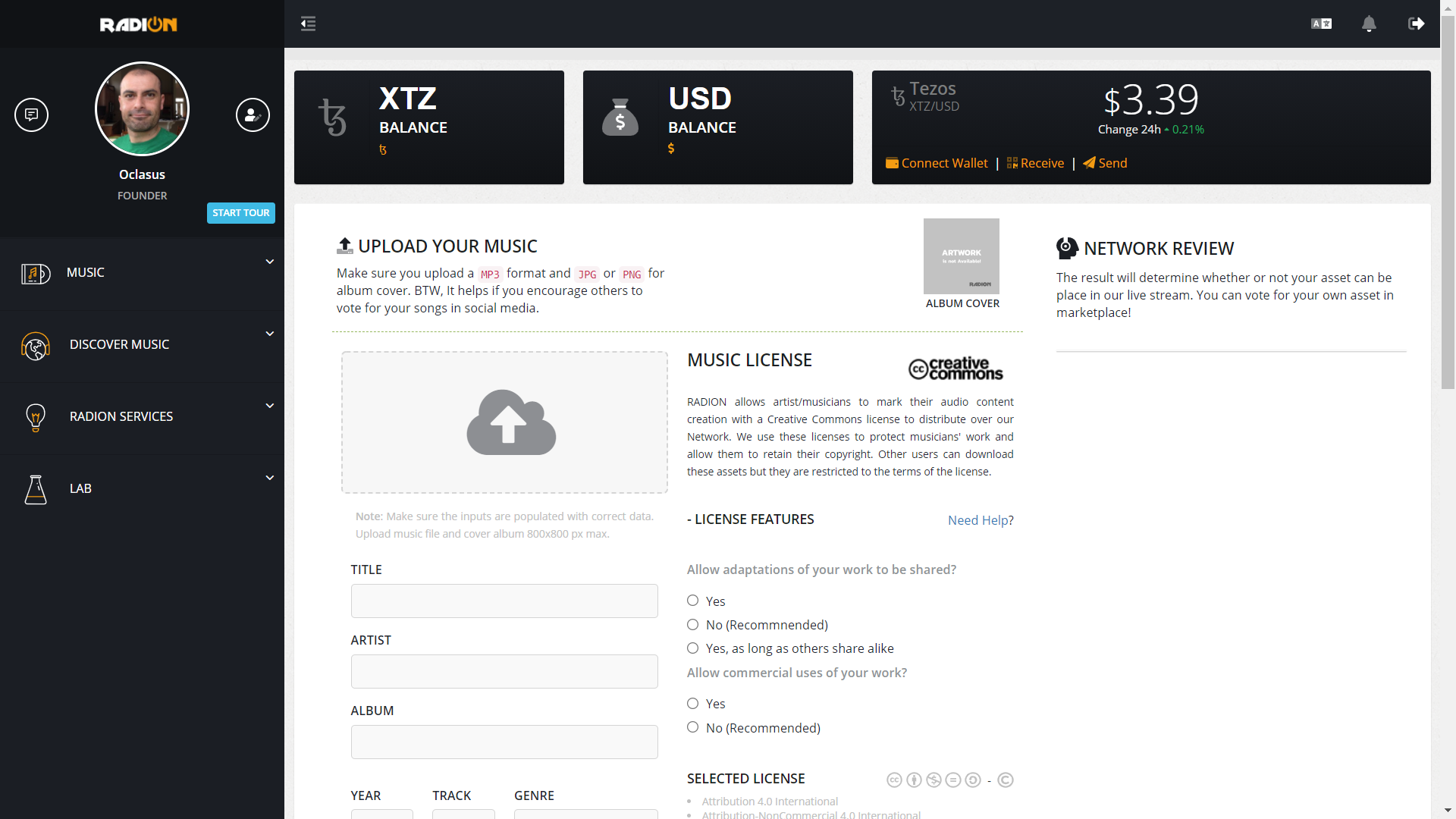Choose No (Recommended) for commercial uses
The image size is (1456, 819).
pyautogui.click(x=692, y=726)
